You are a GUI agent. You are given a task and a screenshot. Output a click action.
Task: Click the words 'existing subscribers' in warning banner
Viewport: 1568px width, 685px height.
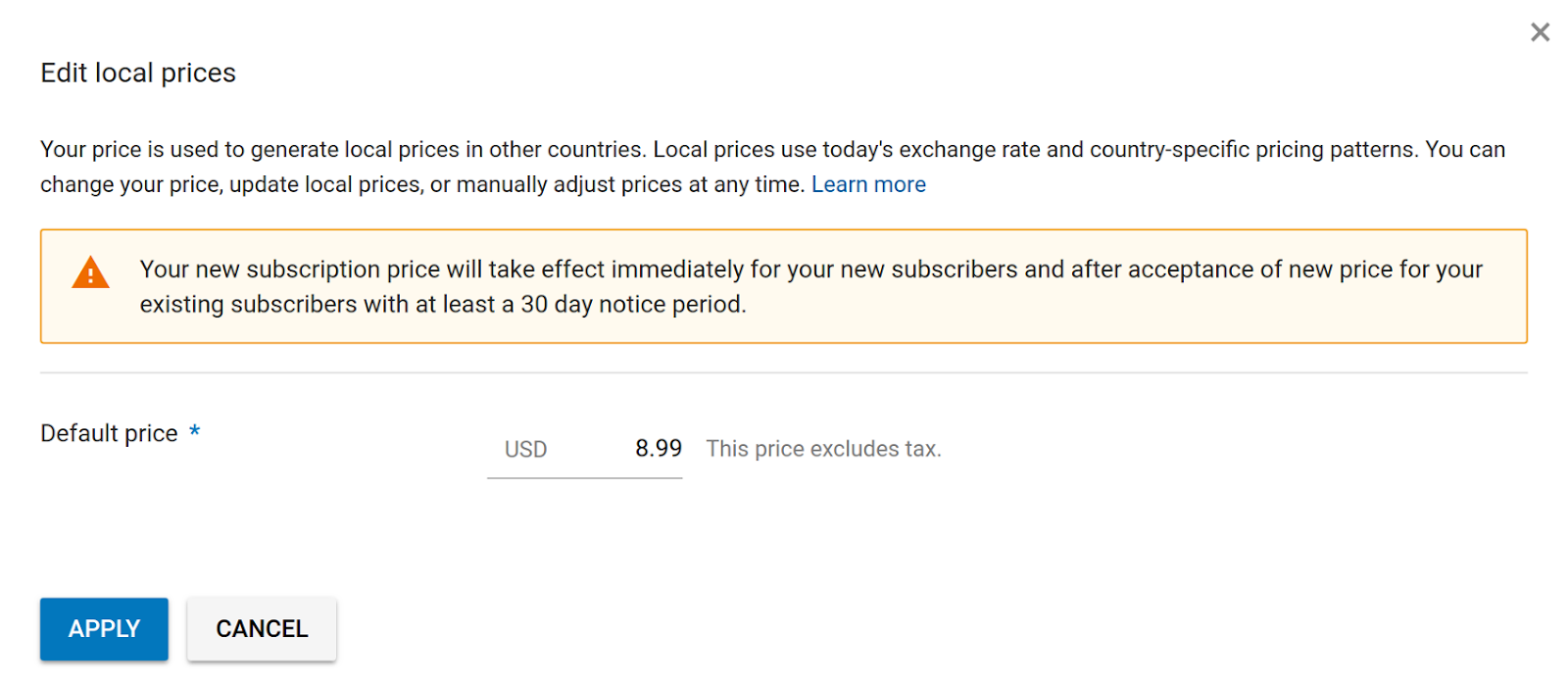[248, 305]
